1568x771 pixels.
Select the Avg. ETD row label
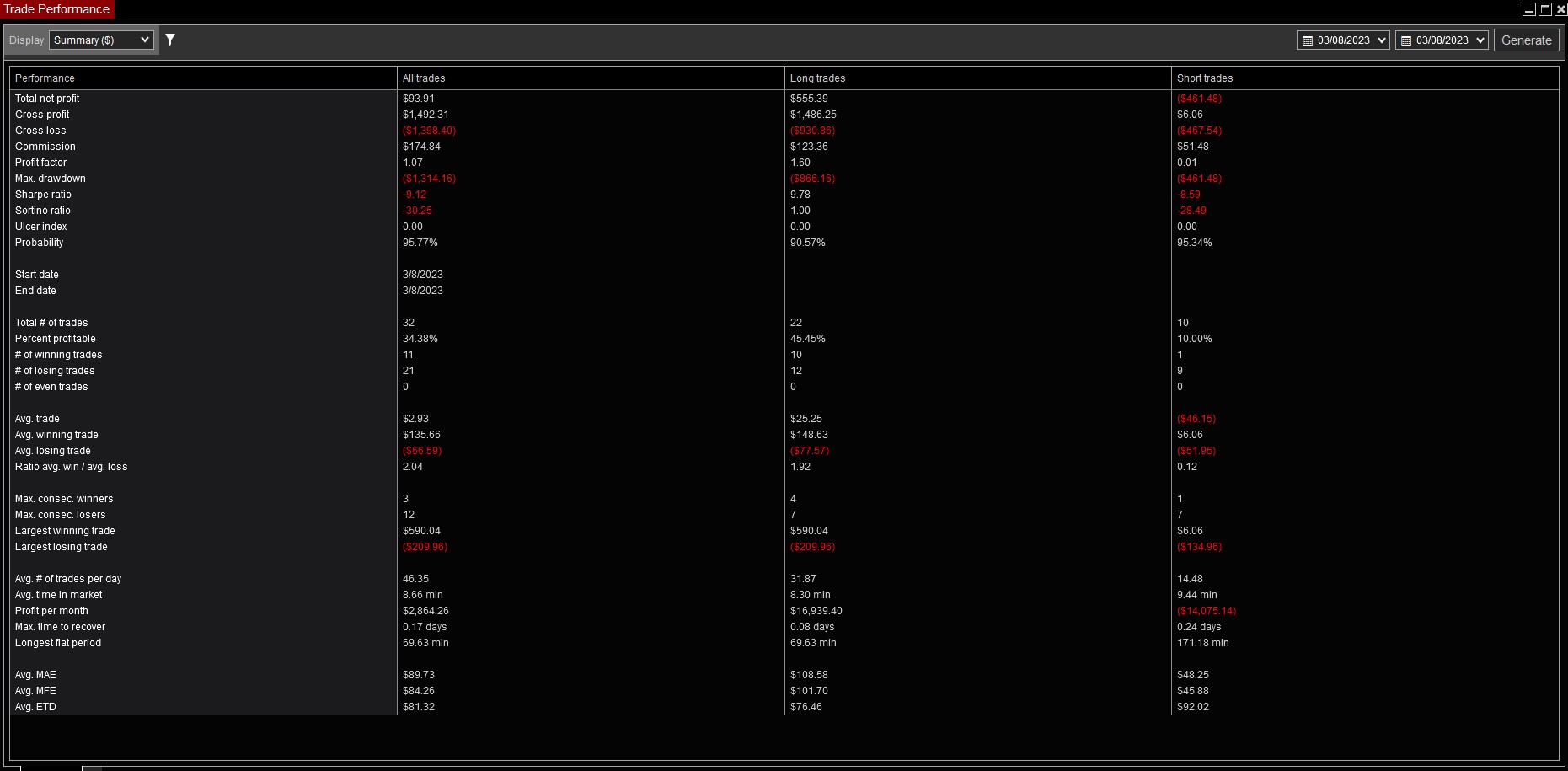tap(35, 707)
